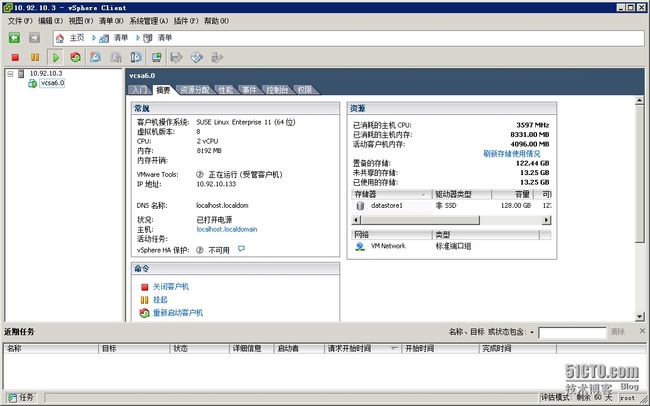Select host 10.92.10.3 server icon in tree
The height and width of the screenshot is (406, 650).
pyautogui.click(x=21, y=73)
